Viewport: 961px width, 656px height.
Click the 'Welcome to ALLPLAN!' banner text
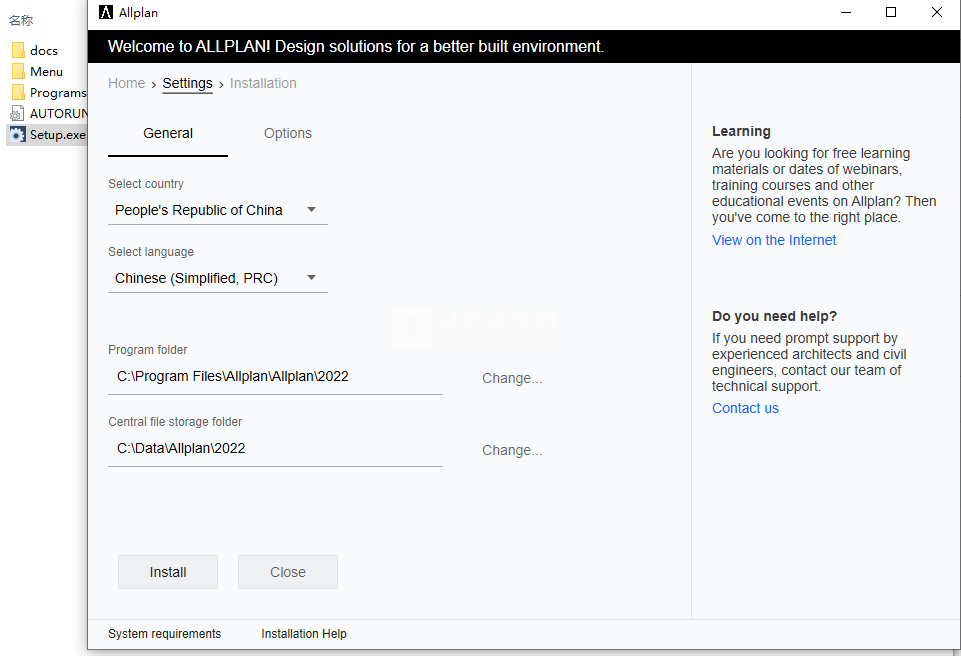click(x=356, y=47)
